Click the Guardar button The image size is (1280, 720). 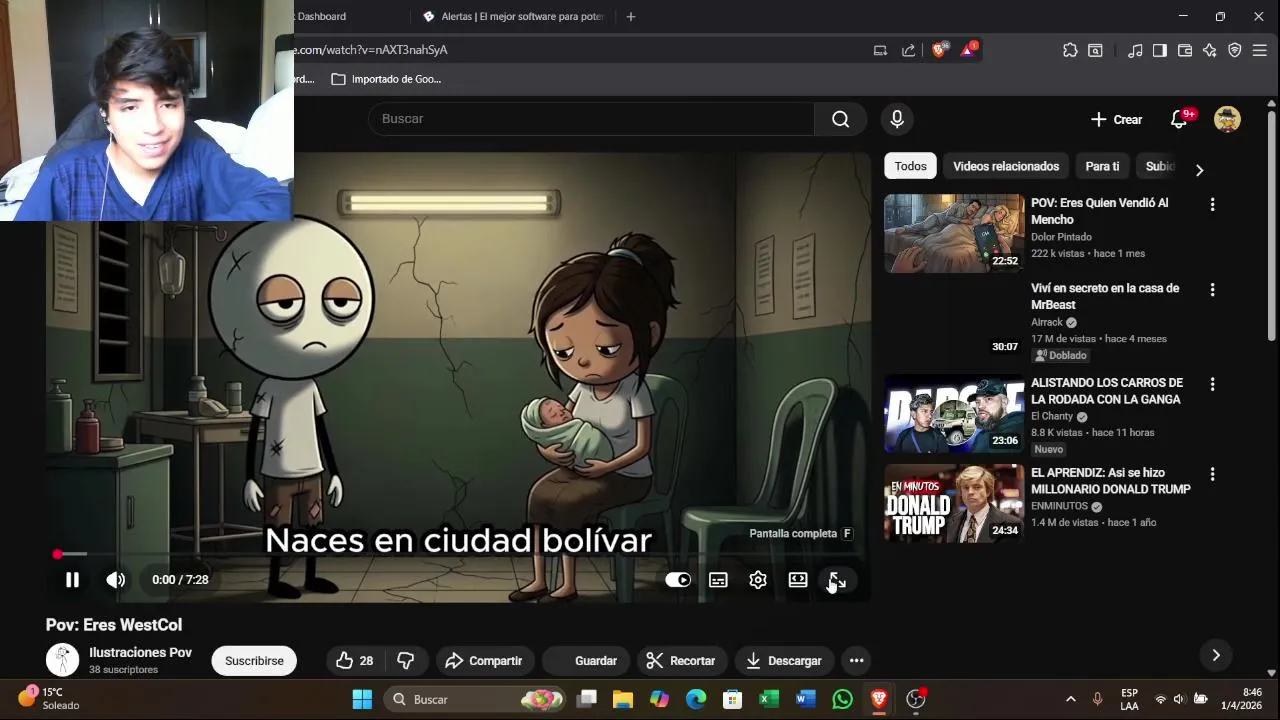pyautogui.click(x=588, y=661)
